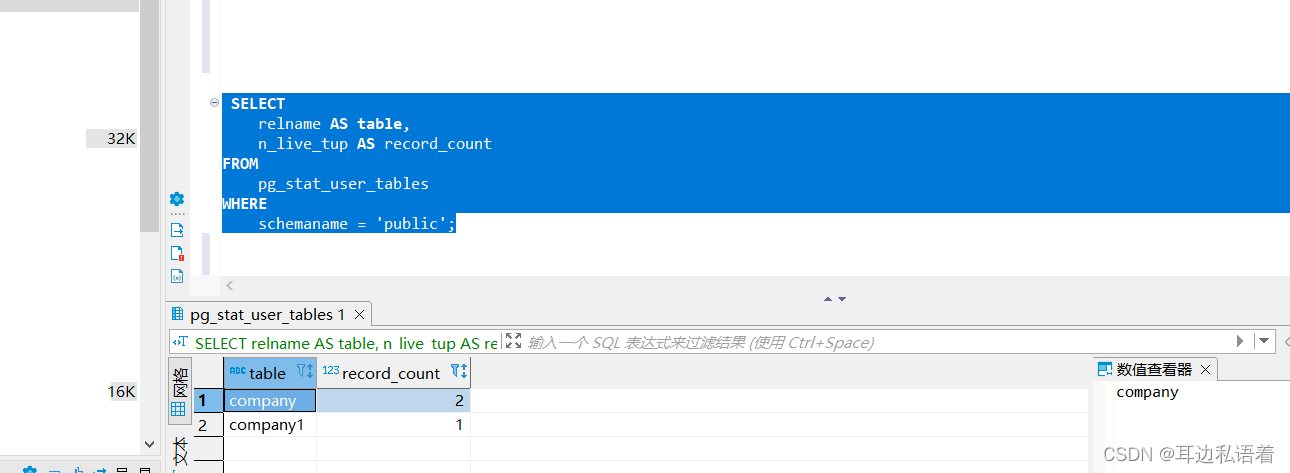Click the file icon with red alert mark
This screenshot has width=1290, height=473.
177,253
